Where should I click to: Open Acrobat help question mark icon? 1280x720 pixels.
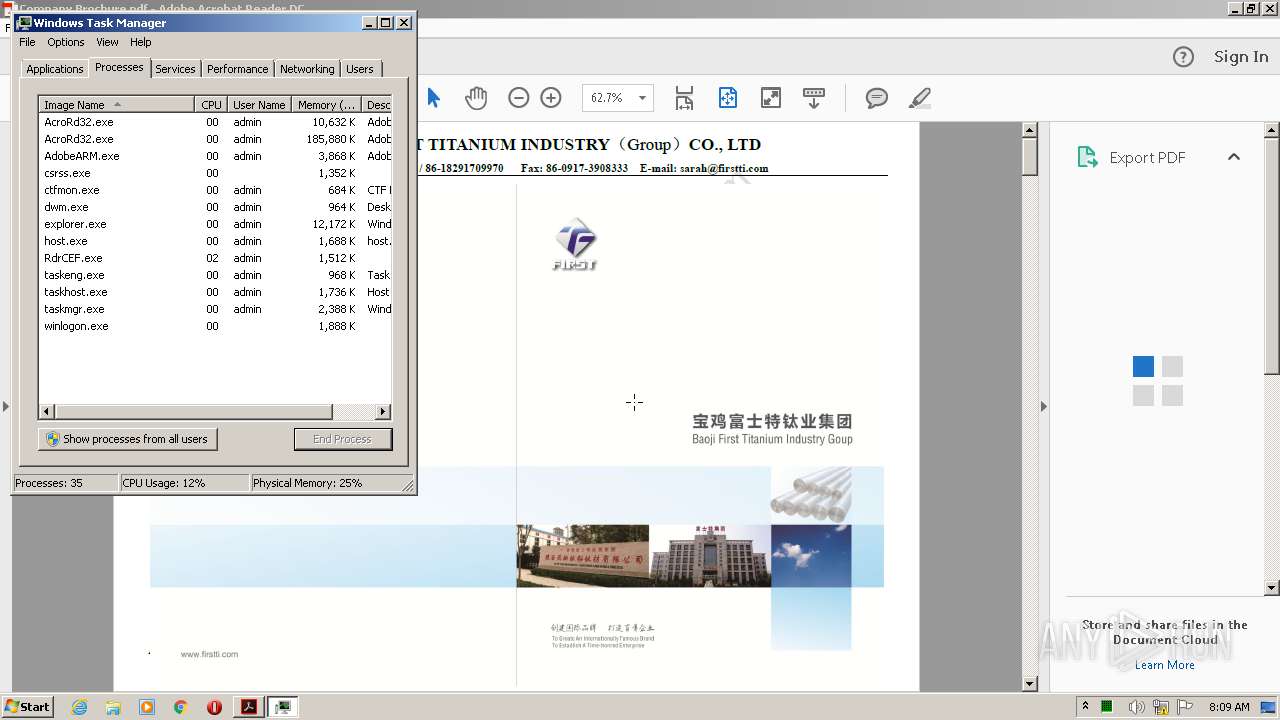tap(1183, 57)
